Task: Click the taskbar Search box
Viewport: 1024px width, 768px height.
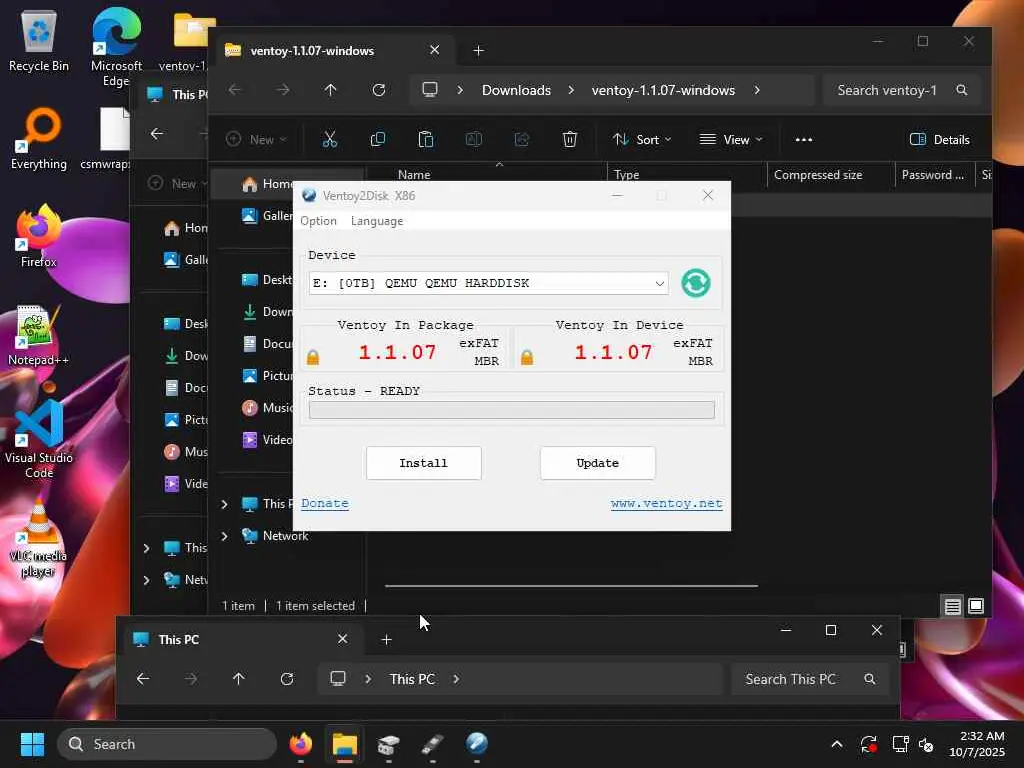Action: pyautogui.click(x=167, y=744)
